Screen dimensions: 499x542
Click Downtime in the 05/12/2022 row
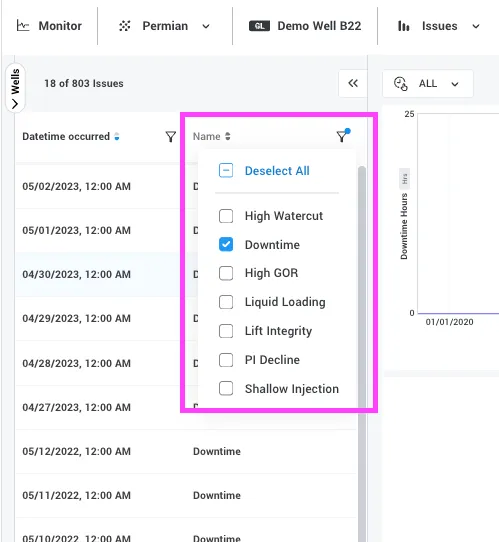pos(217,451)
